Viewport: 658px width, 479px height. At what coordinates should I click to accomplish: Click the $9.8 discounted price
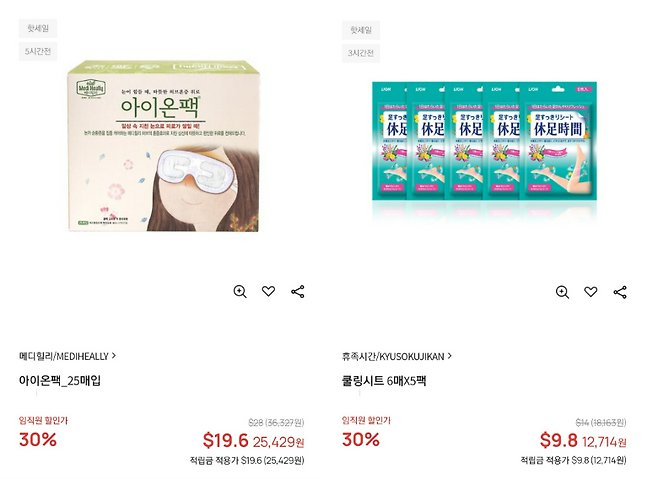point(558,440)
